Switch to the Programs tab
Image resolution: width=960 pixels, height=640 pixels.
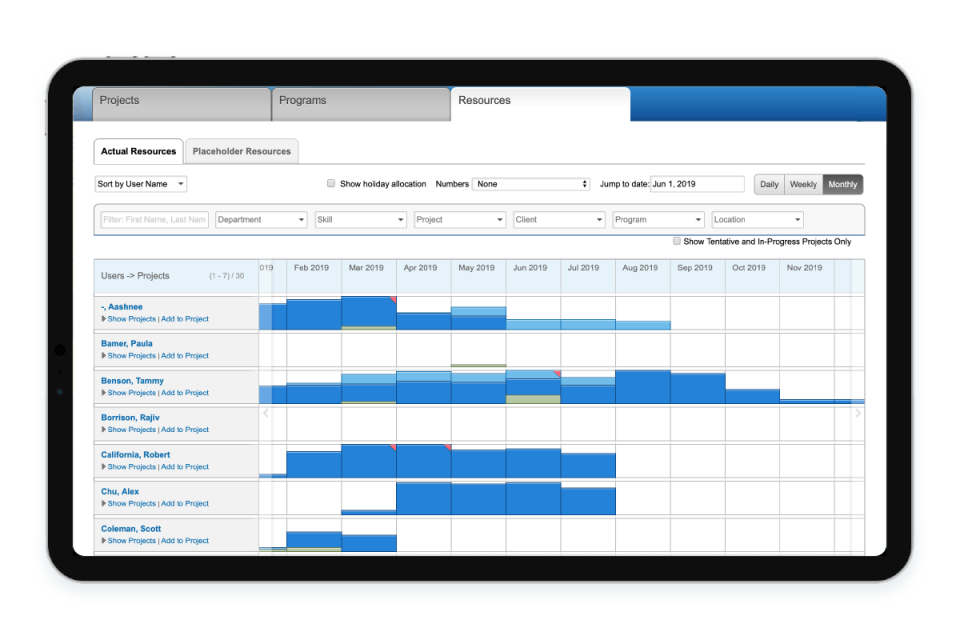click(301, 100)
